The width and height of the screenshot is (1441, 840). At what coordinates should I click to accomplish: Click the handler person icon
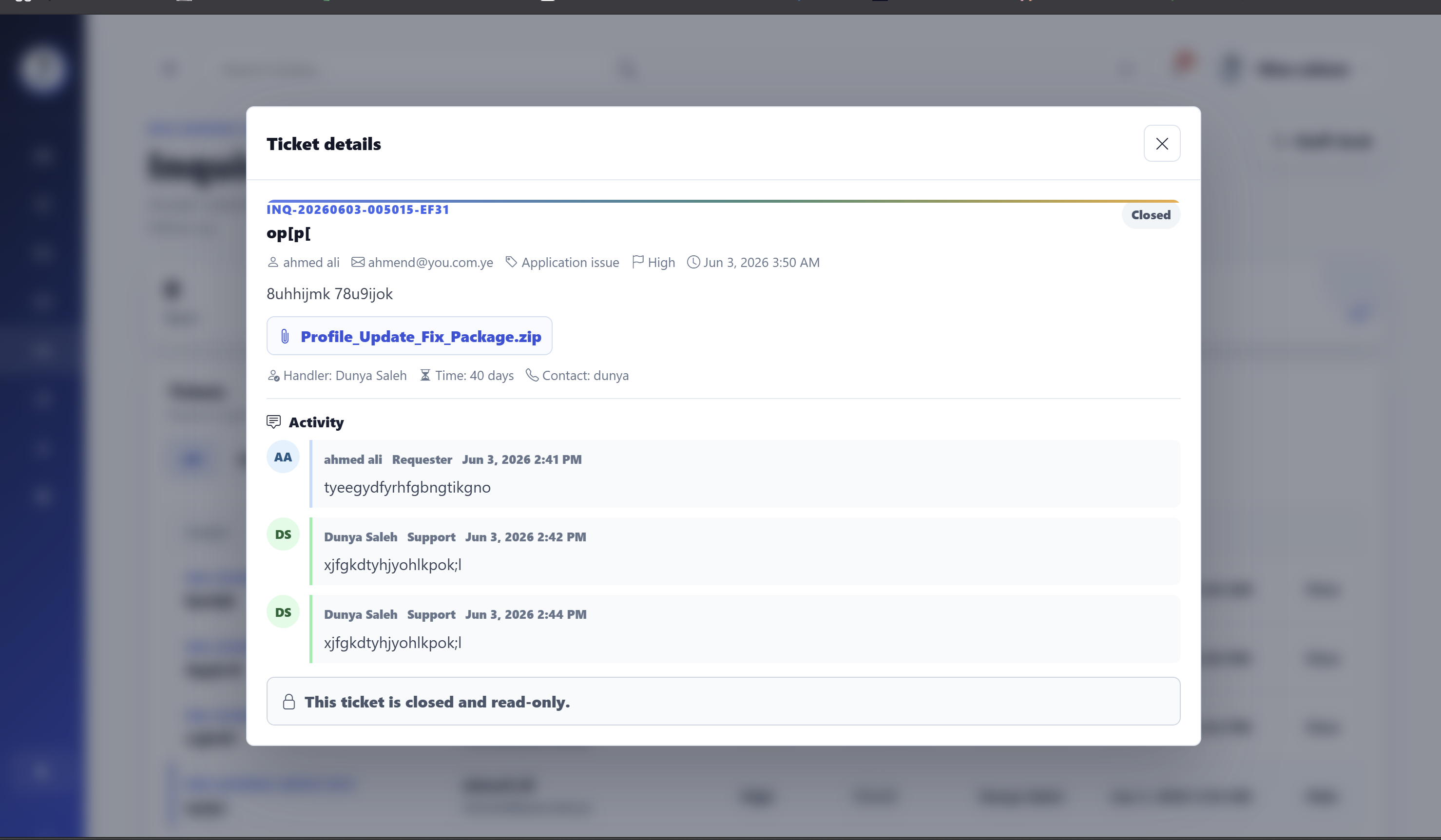tap(273, 376)
